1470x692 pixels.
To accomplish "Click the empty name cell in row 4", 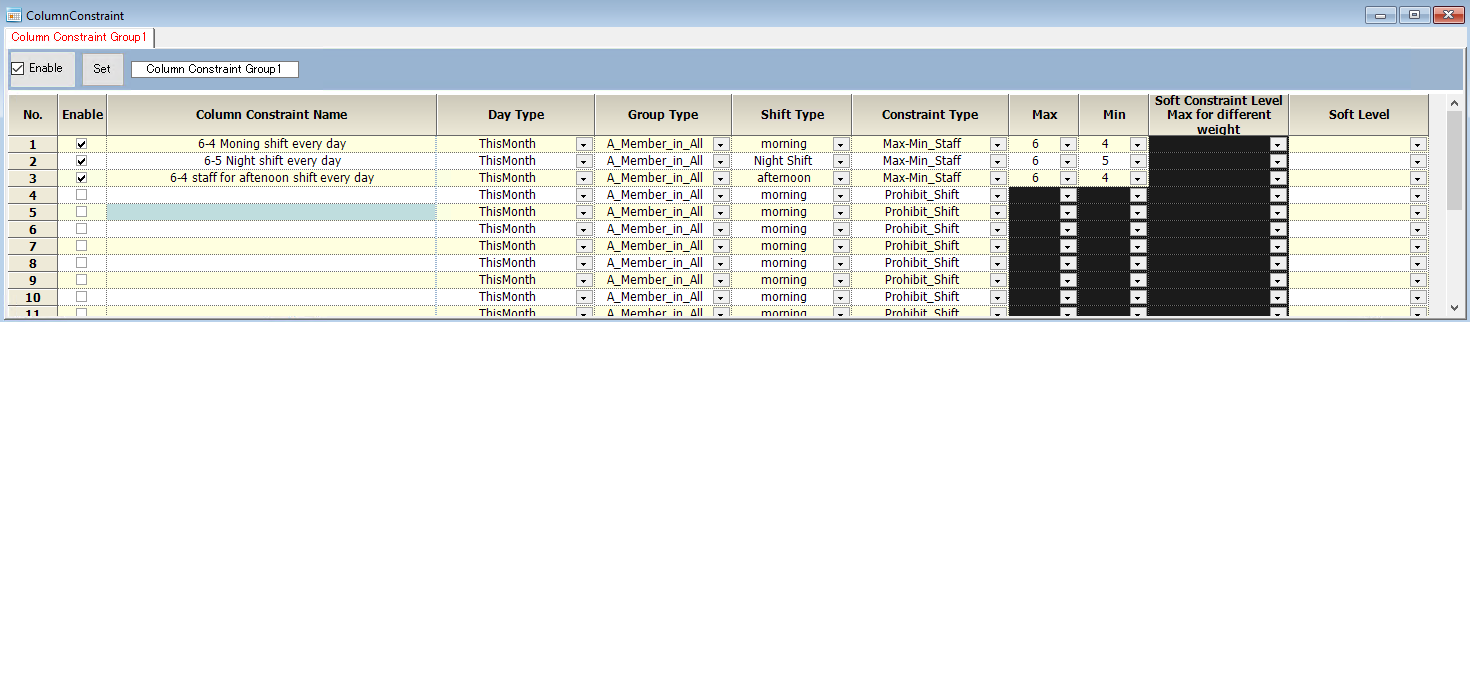I will (x=272, y=195).
